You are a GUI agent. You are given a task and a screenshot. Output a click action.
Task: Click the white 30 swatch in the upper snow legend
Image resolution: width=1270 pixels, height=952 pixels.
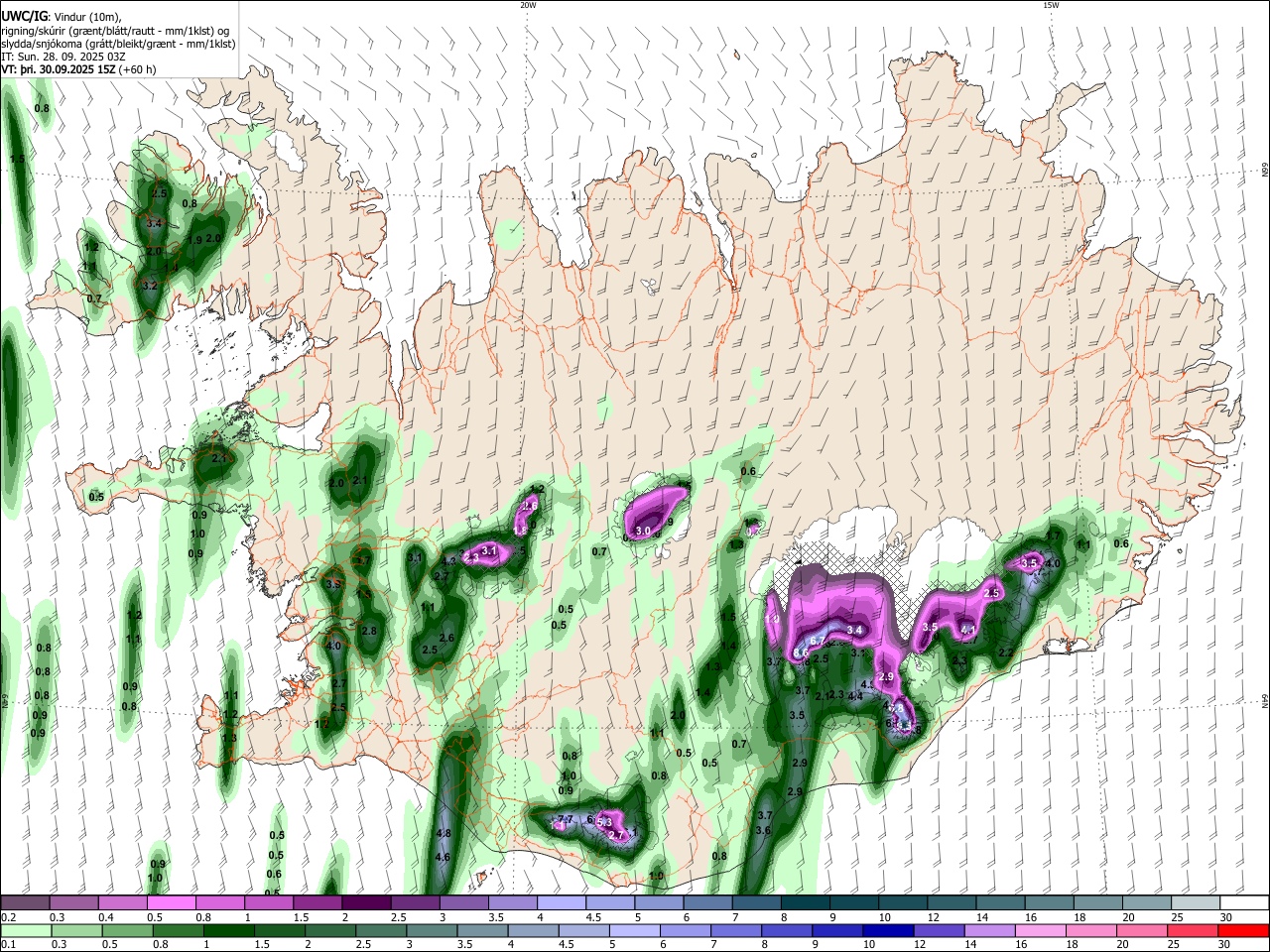click(1245, 902)
